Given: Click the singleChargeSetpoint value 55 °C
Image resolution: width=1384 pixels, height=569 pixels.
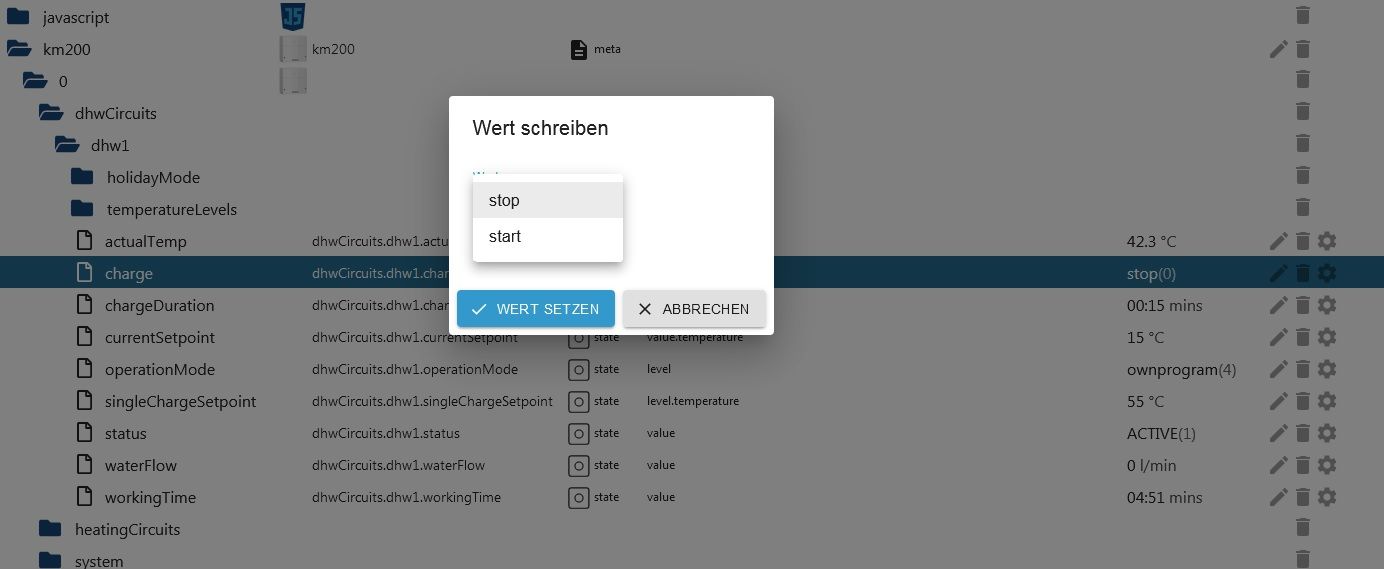Looking at the screenshot, I should pyautogui.click(x=1145, y=401).
